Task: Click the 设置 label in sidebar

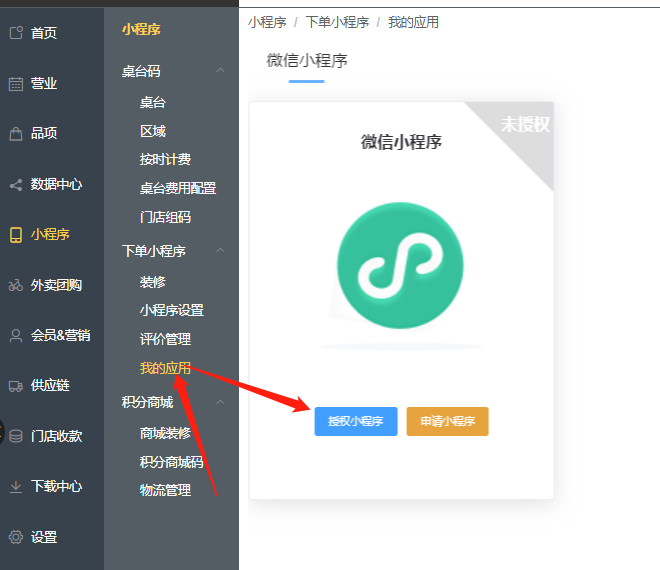Action: [x=44, y=537]
